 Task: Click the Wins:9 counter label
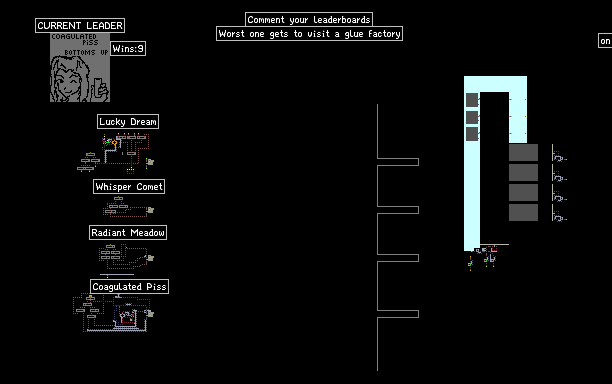(x=128, y=49)
